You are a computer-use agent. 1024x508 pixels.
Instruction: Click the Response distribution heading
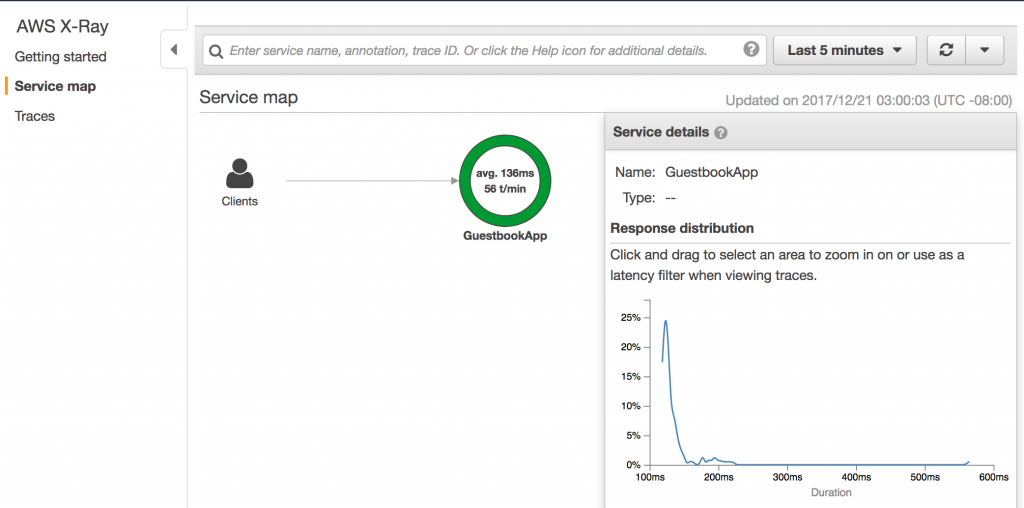point(682,229)
